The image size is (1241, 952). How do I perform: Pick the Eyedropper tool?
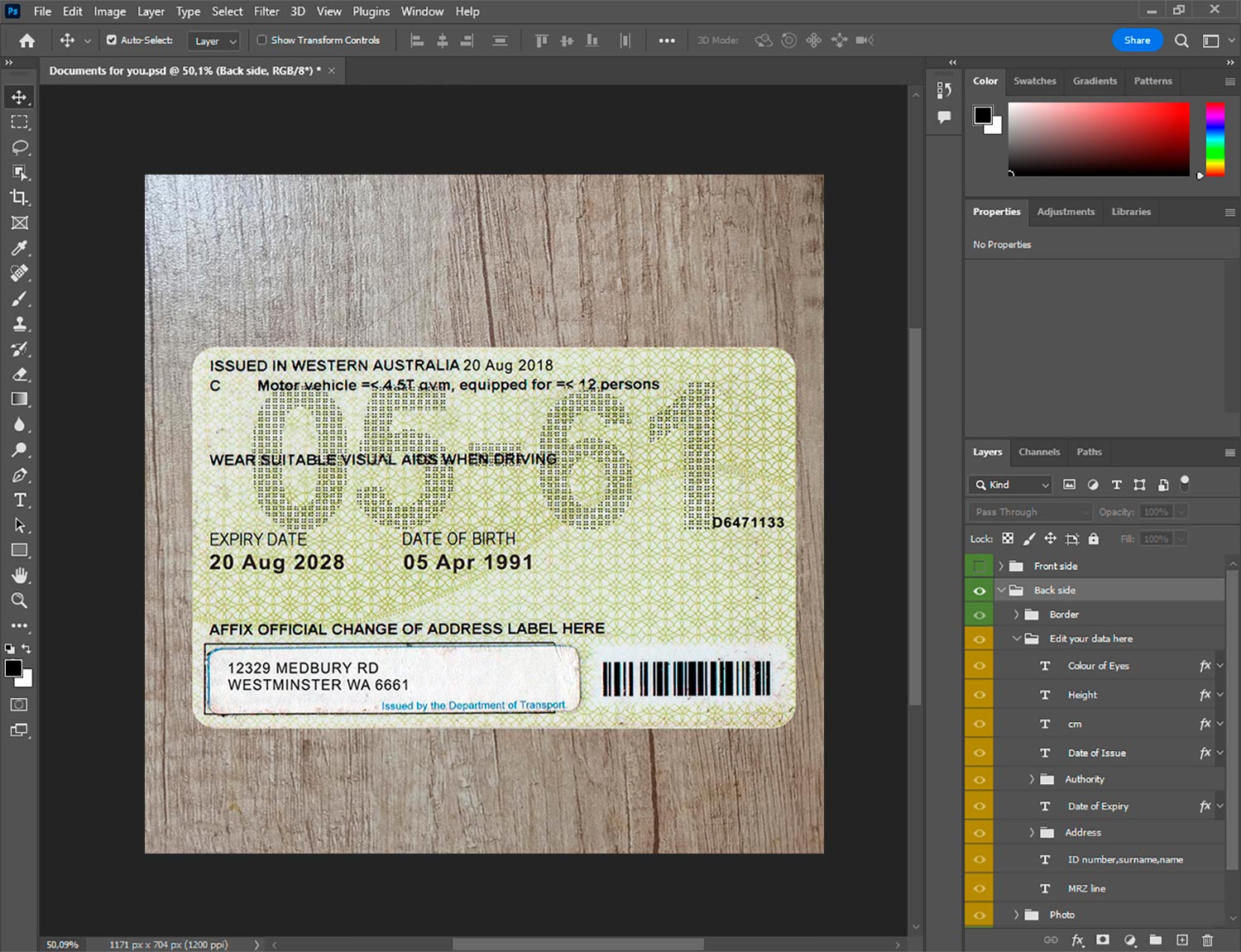pos(20,248)
